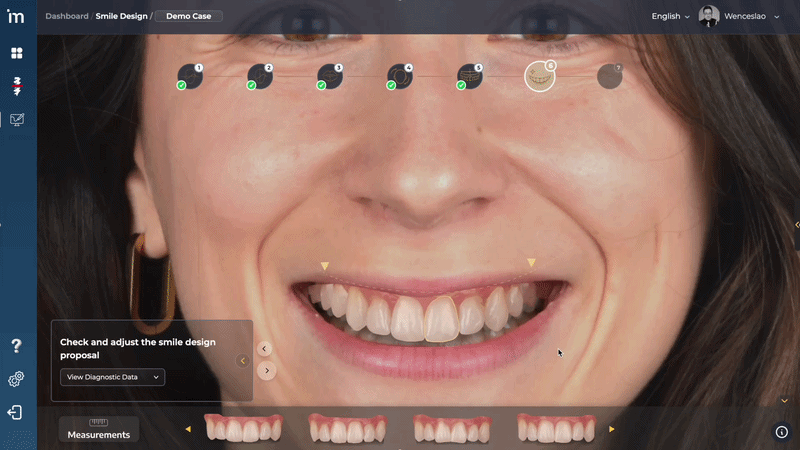Screen dimensions: 800x450
Task: Click the Demo Case name field
Action: (x=188, y=16)
